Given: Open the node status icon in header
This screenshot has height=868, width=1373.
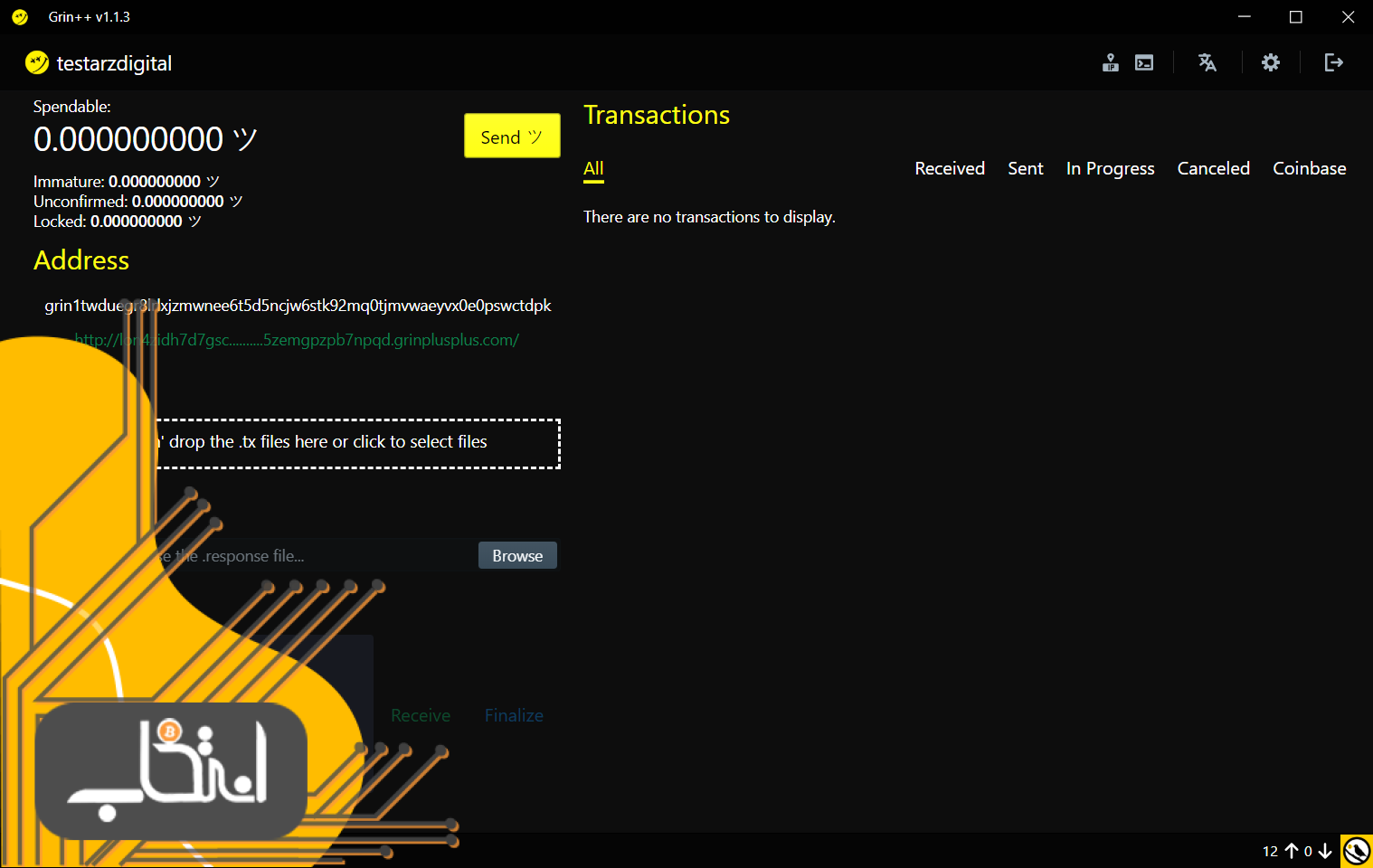Looking at the screenshot, I should click(x=1111, y=62).
